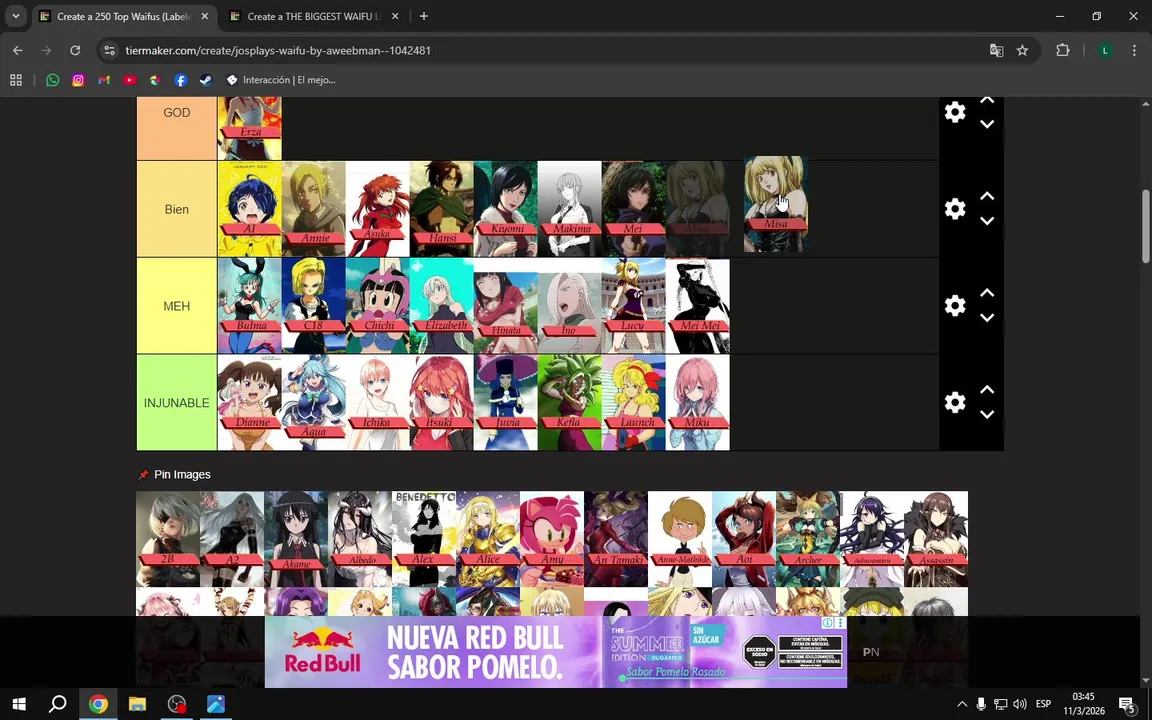
Task: Open Chrome three-dot menu
Action: pyautogui.click(x=1134, y=50)
